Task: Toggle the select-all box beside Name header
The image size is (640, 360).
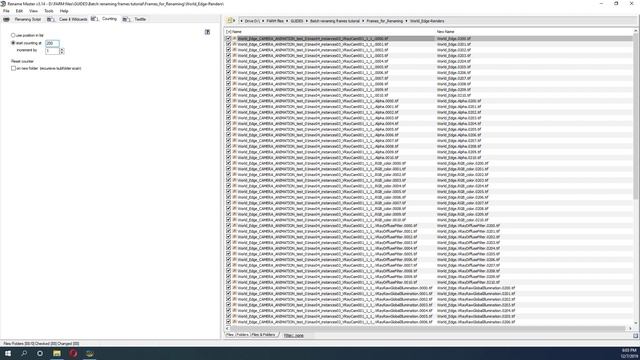Action: (x=228, y=31)
